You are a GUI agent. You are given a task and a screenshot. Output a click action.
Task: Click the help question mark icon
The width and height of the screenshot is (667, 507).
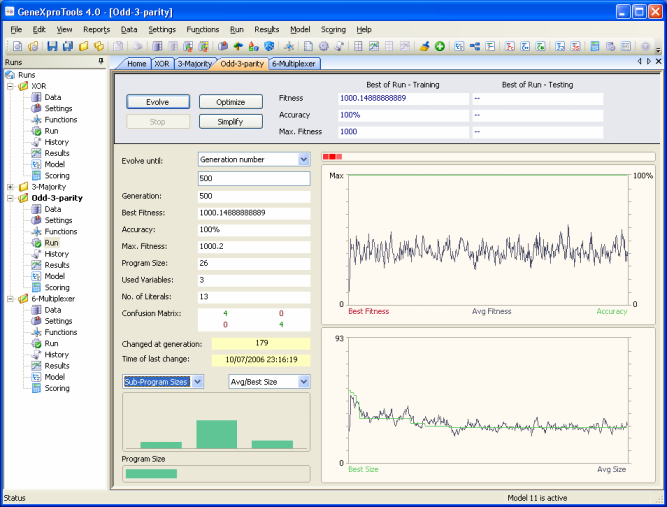645,46
